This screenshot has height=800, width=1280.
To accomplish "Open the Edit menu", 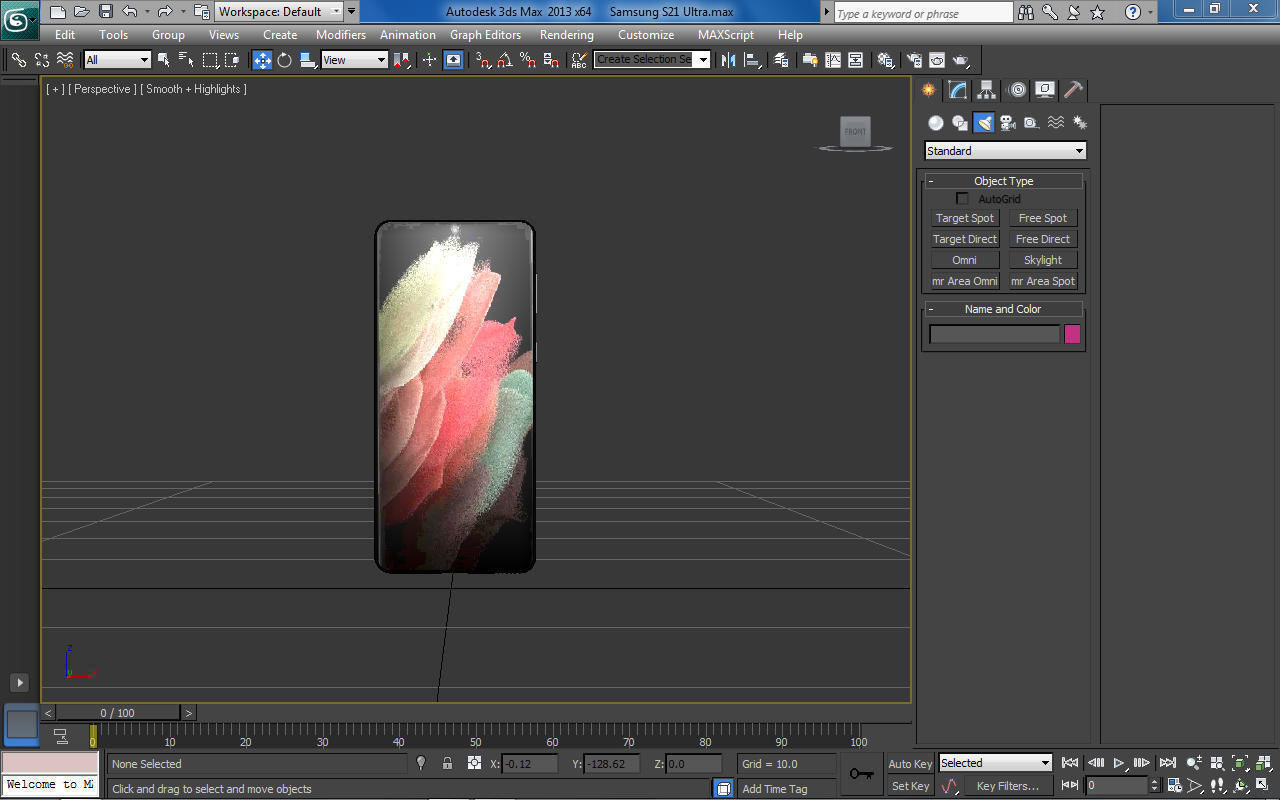I will tap(65, 35).
